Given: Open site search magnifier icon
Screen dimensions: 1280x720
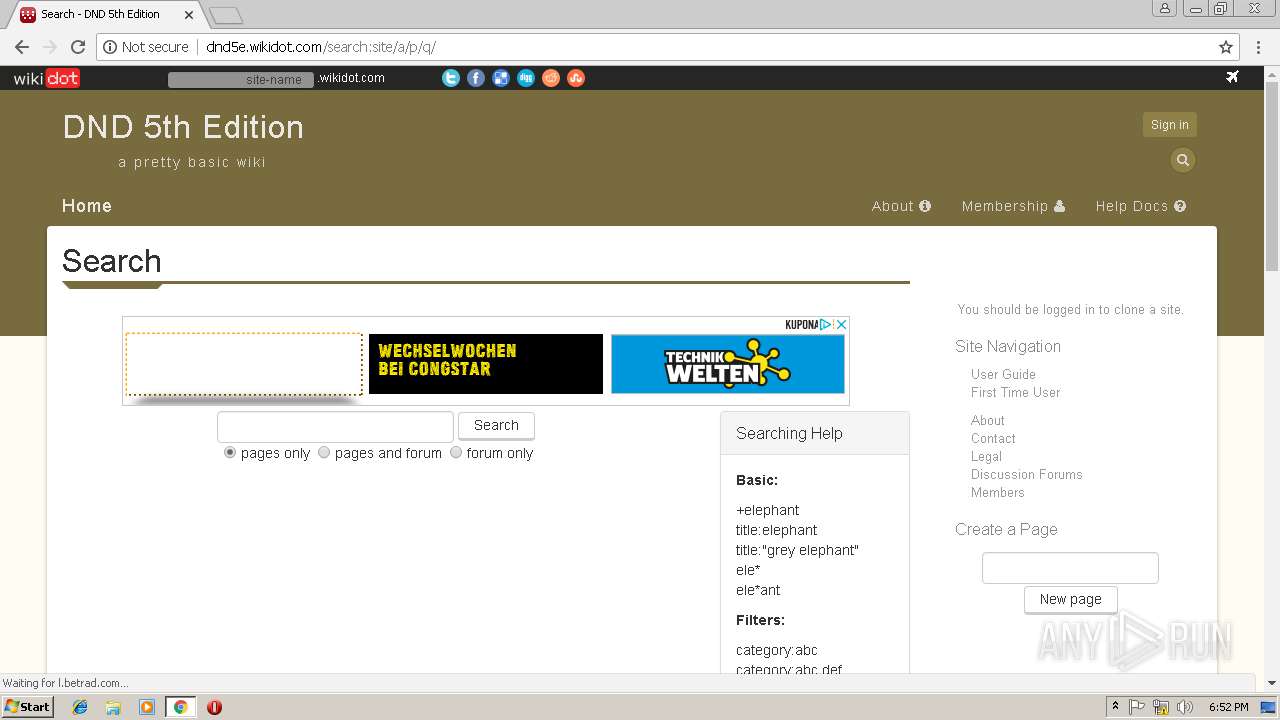Looking at the screenshot, I should (1183, 160).
